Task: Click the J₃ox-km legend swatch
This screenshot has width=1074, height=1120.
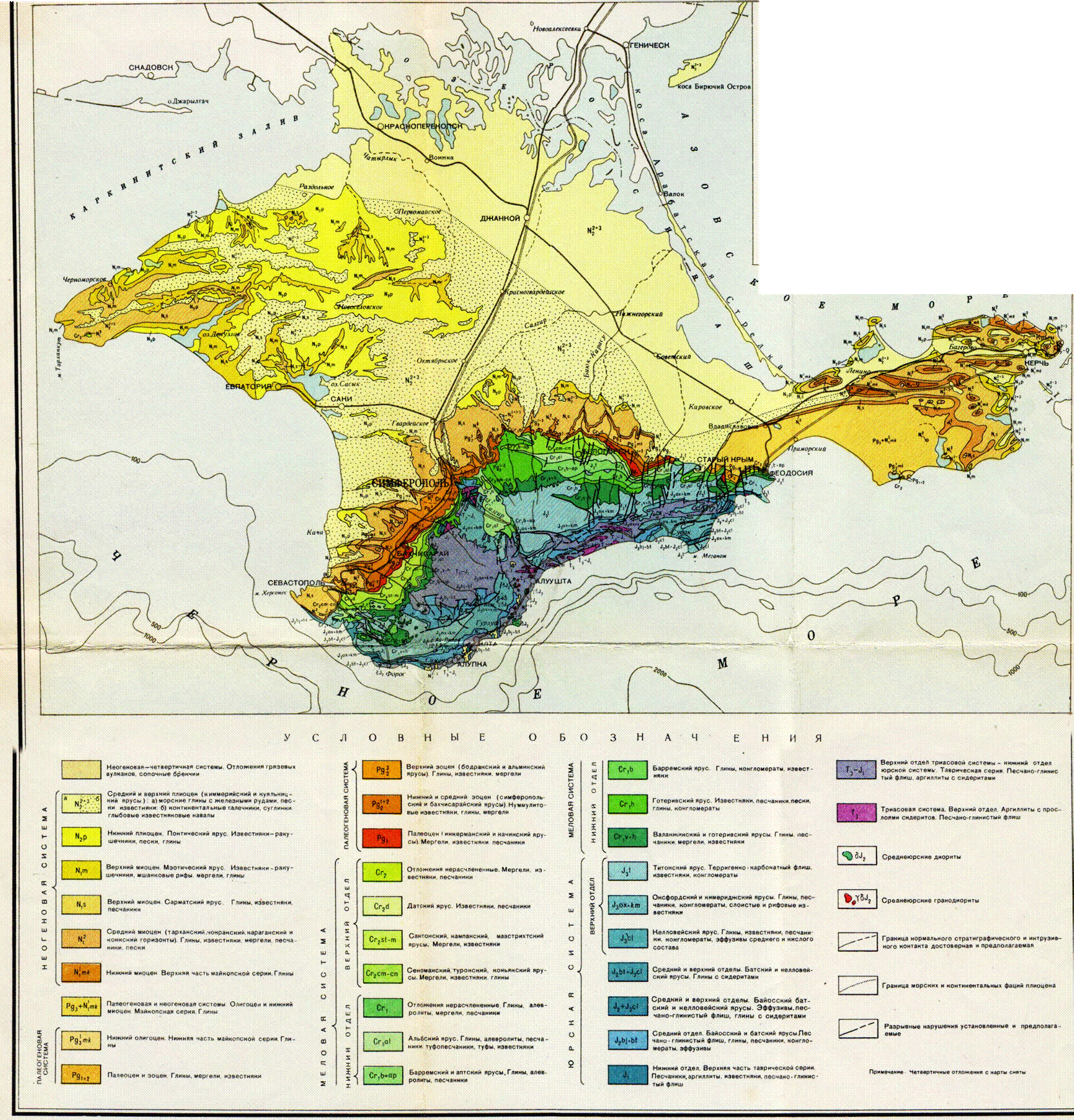Action: point(627,905)
